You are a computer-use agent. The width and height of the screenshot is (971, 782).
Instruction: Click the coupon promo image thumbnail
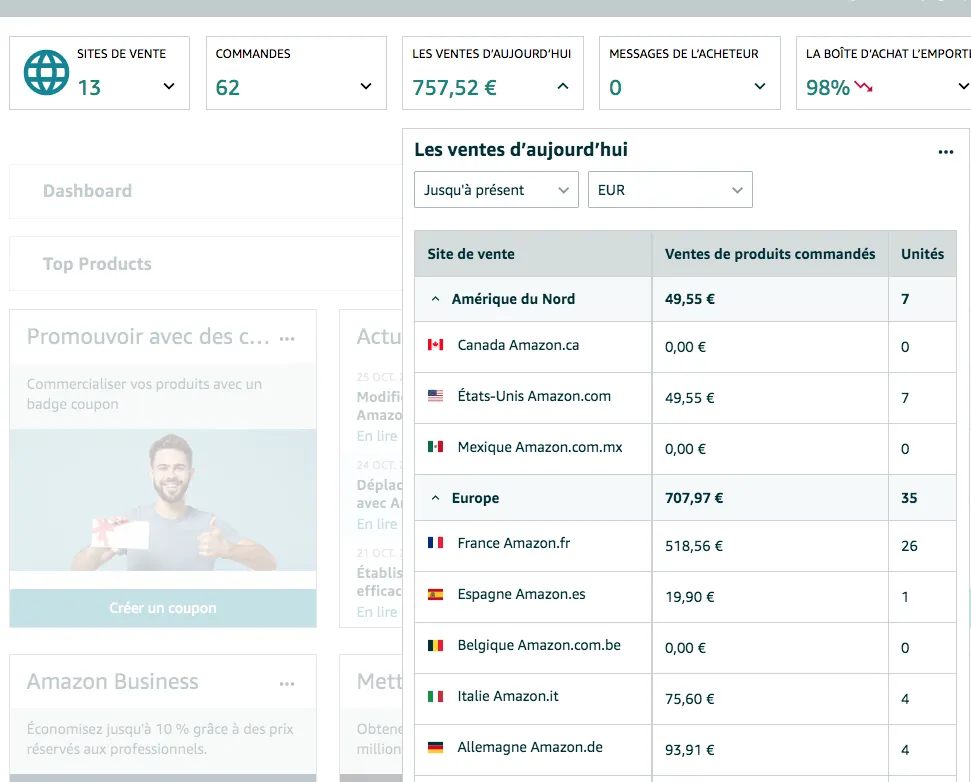coord(163,500)
